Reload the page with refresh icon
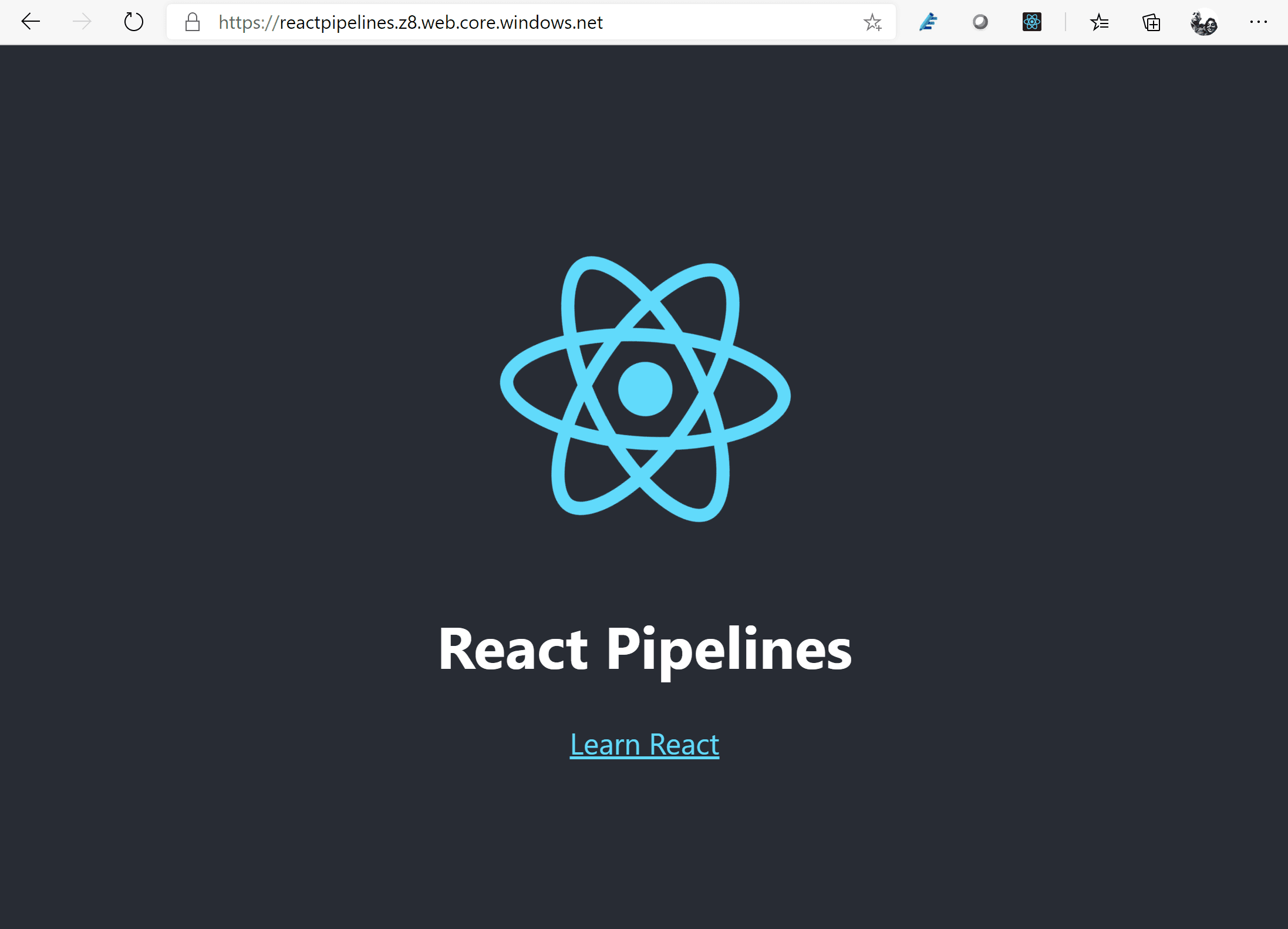The width and height of the screenshot is (1288, 929). [x=134, y=22]
